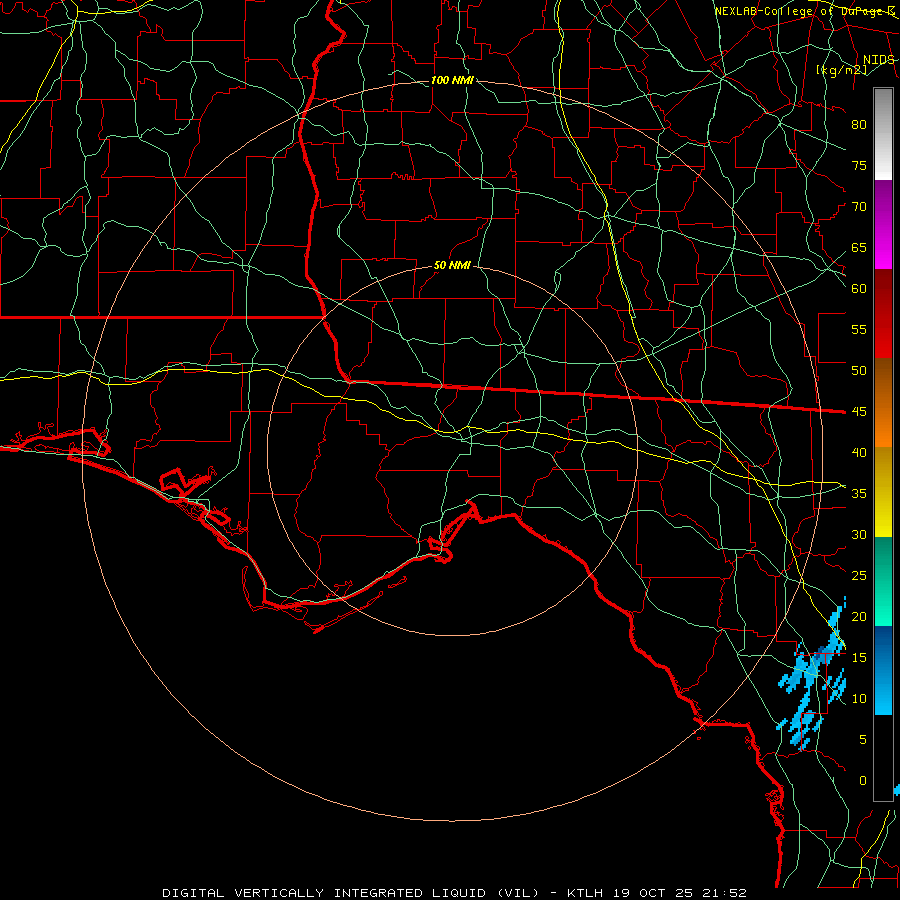Click the value 50 on the legend
This screenshot has width=900, height=900.
pos(859,371)
